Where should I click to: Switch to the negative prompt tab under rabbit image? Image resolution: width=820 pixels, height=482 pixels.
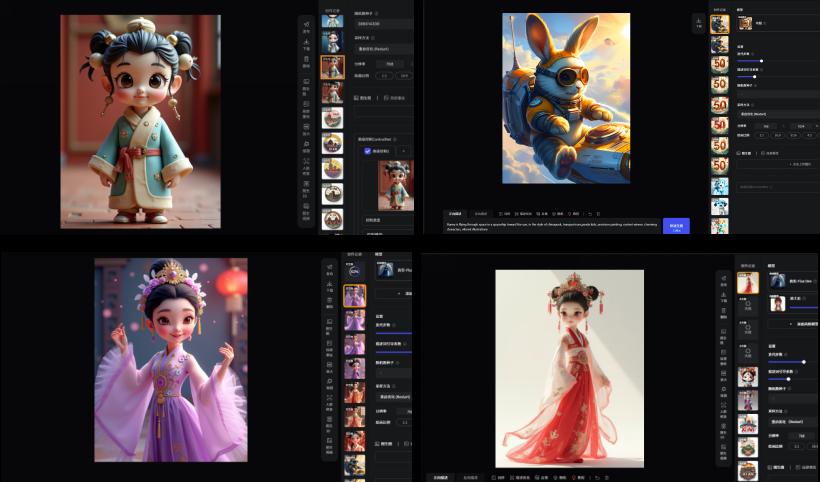[x=481, y=213]
